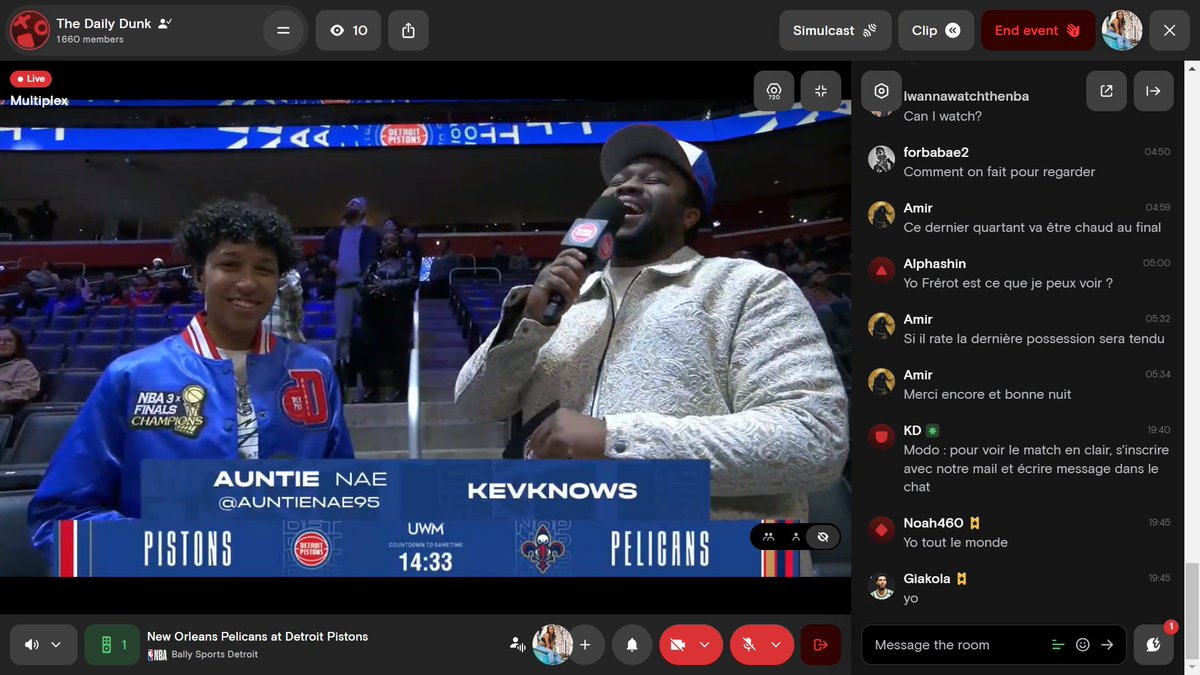Click the "1660 members" label
1200x675 pixels.
[90, 40]
